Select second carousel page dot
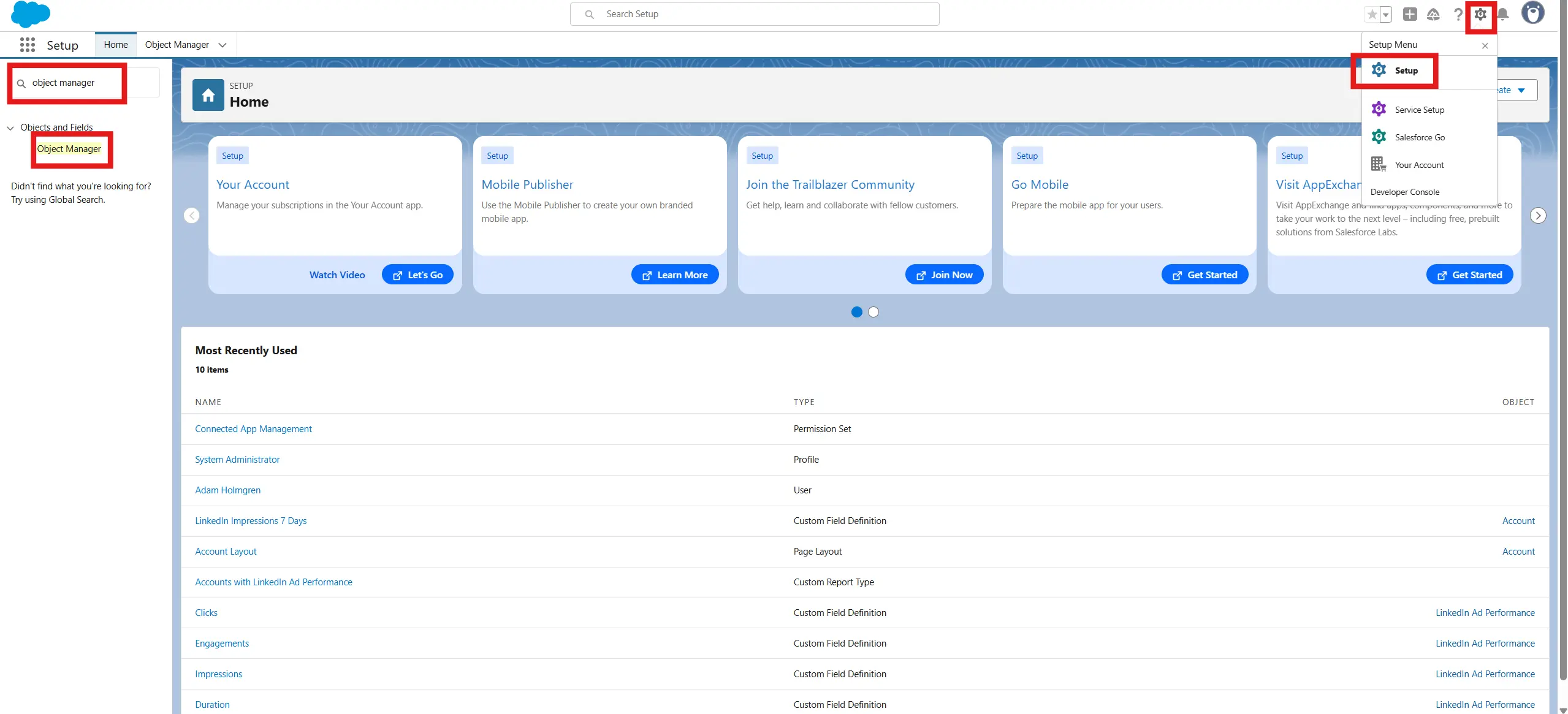 [x=873, y=312]
